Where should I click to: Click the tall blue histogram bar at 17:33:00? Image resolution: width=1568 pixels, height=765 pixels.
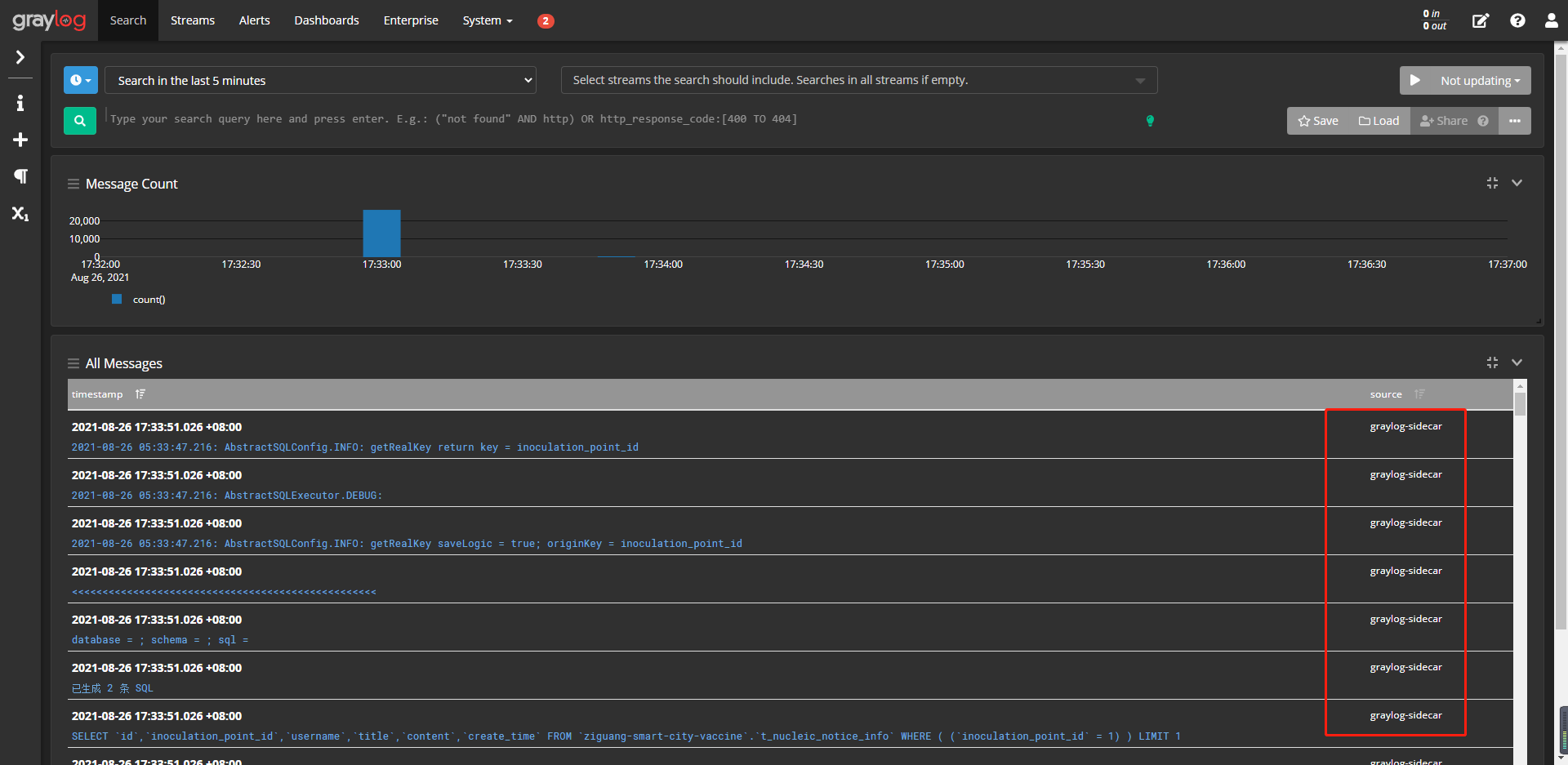[x=381, y=233]
